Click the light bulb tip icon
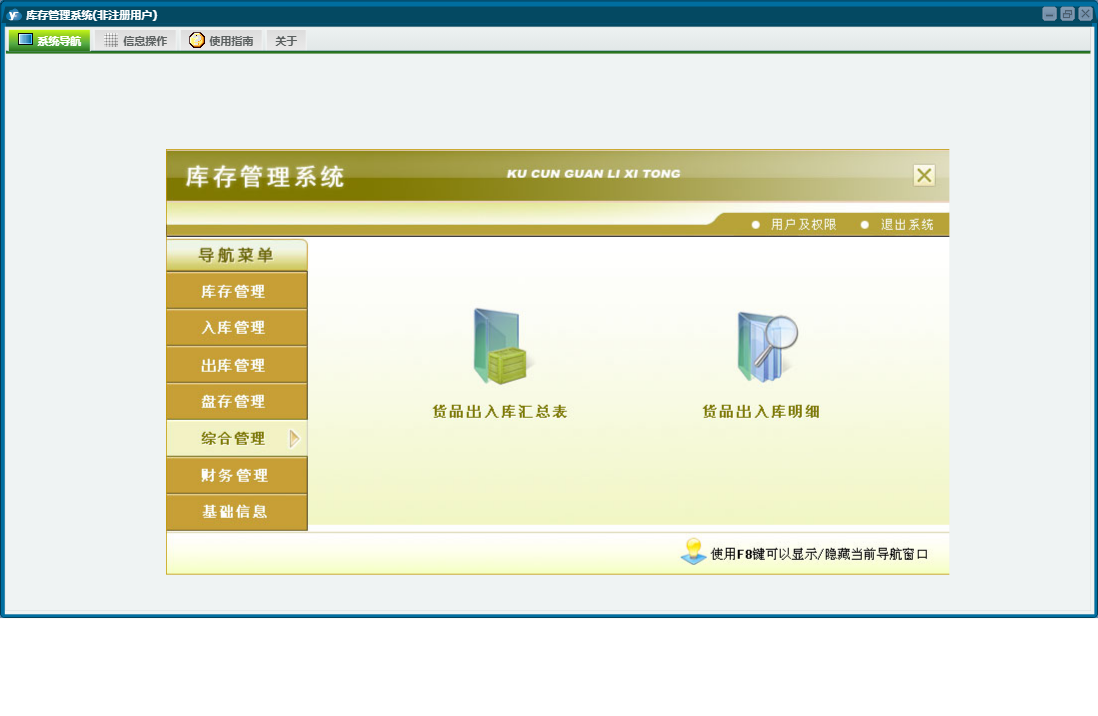The image size is (1098, 716). (693, 551)
